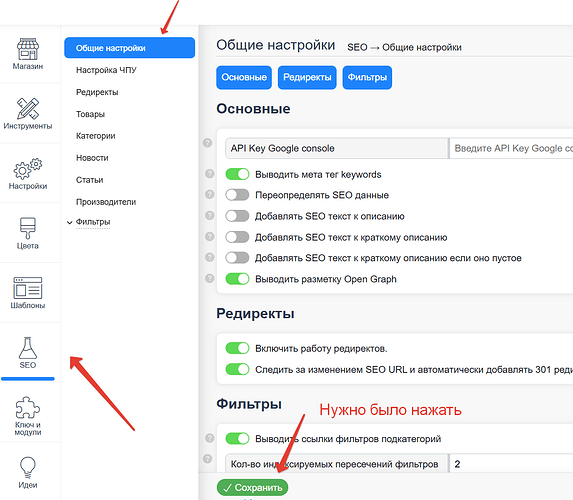This screenshot has width=573, height=500.
Task: Toggle Следить за изменением SEO URL
Action: [237, 369]
